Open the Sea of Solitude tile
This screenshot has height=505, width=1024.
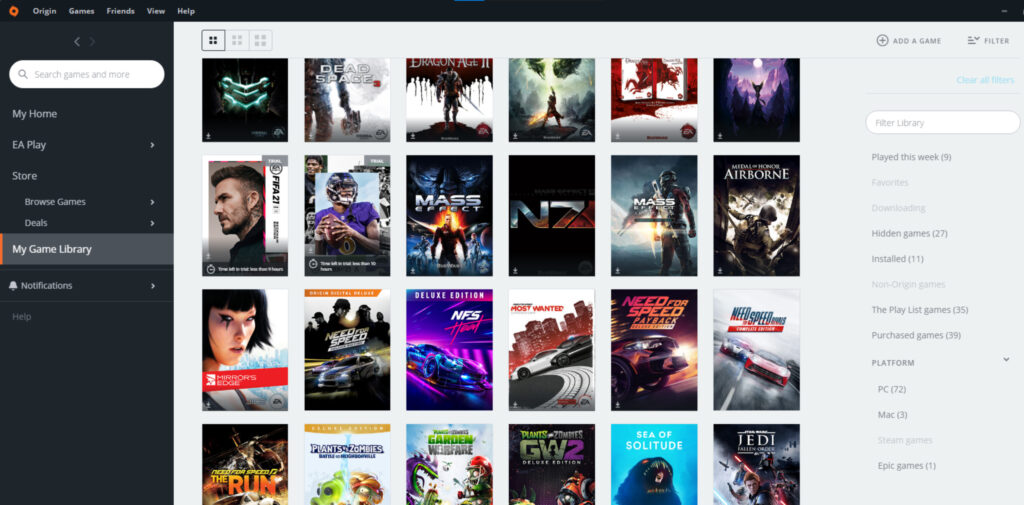click(x=654, y=464)
